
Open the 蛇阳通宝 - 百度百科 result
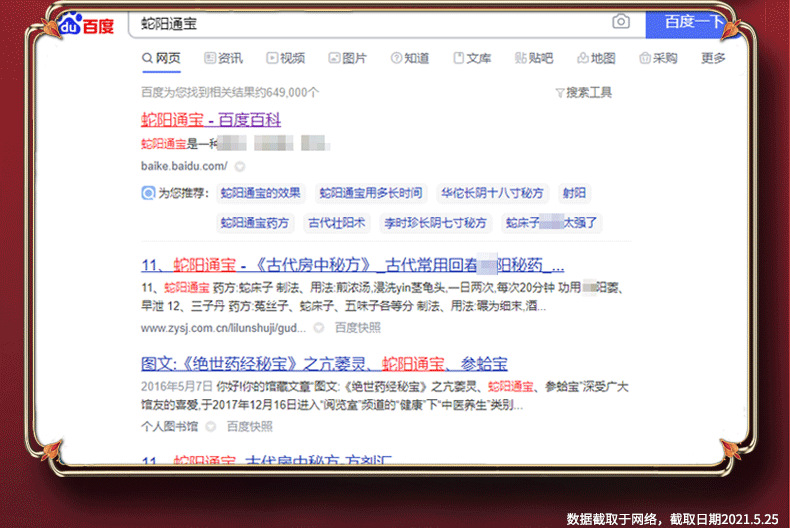(x=211, y=120)
